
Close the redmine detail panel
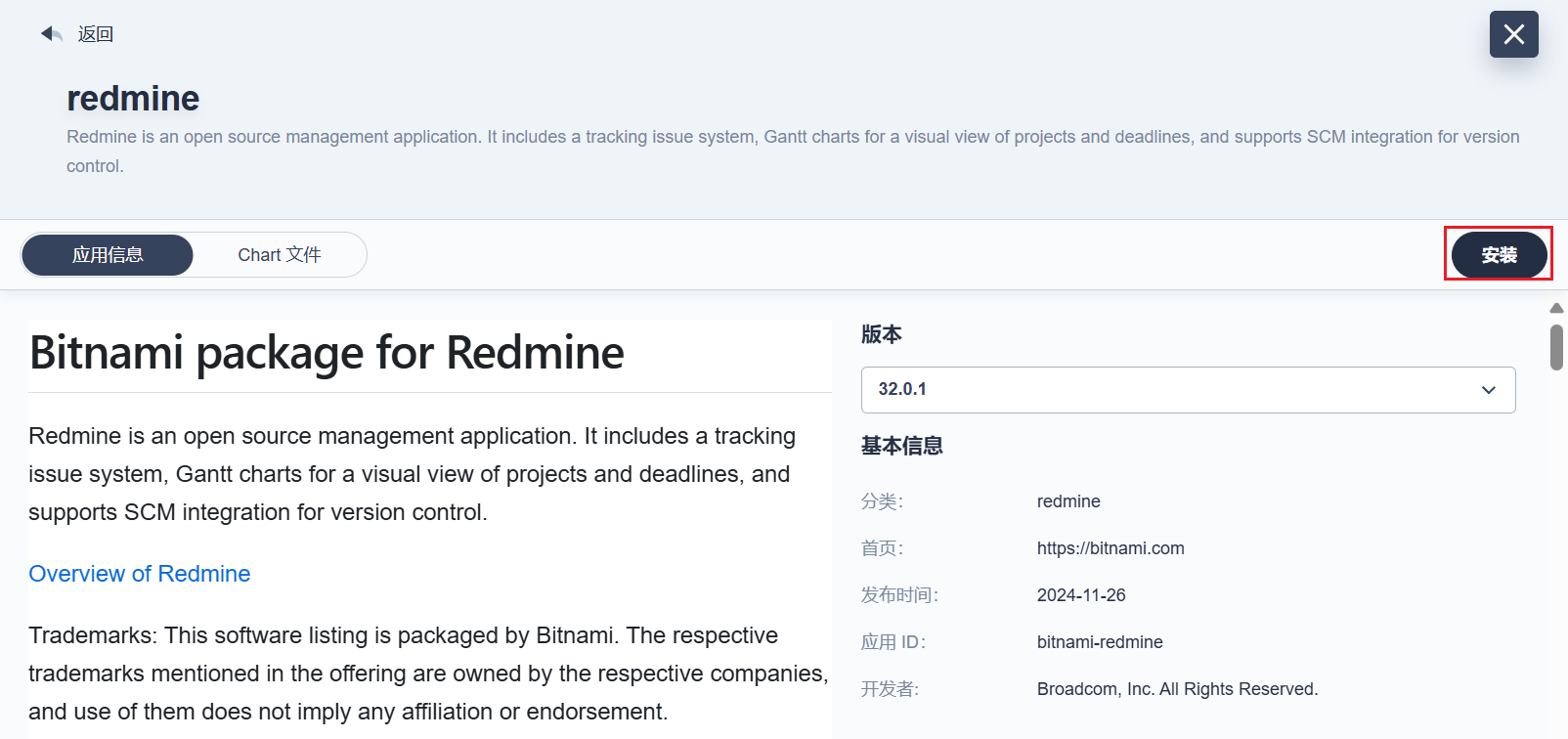[1513, 34]
